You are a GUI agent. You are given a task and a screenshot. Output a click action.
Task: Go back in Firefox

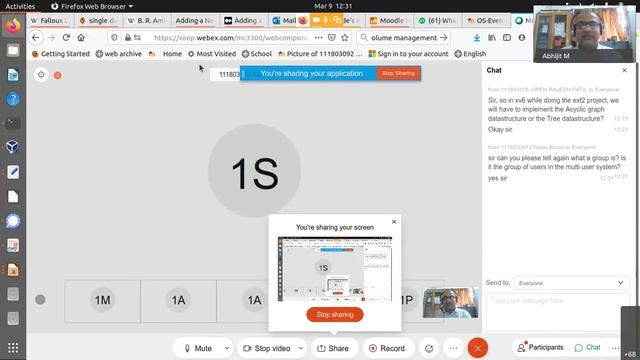[36, 38]
